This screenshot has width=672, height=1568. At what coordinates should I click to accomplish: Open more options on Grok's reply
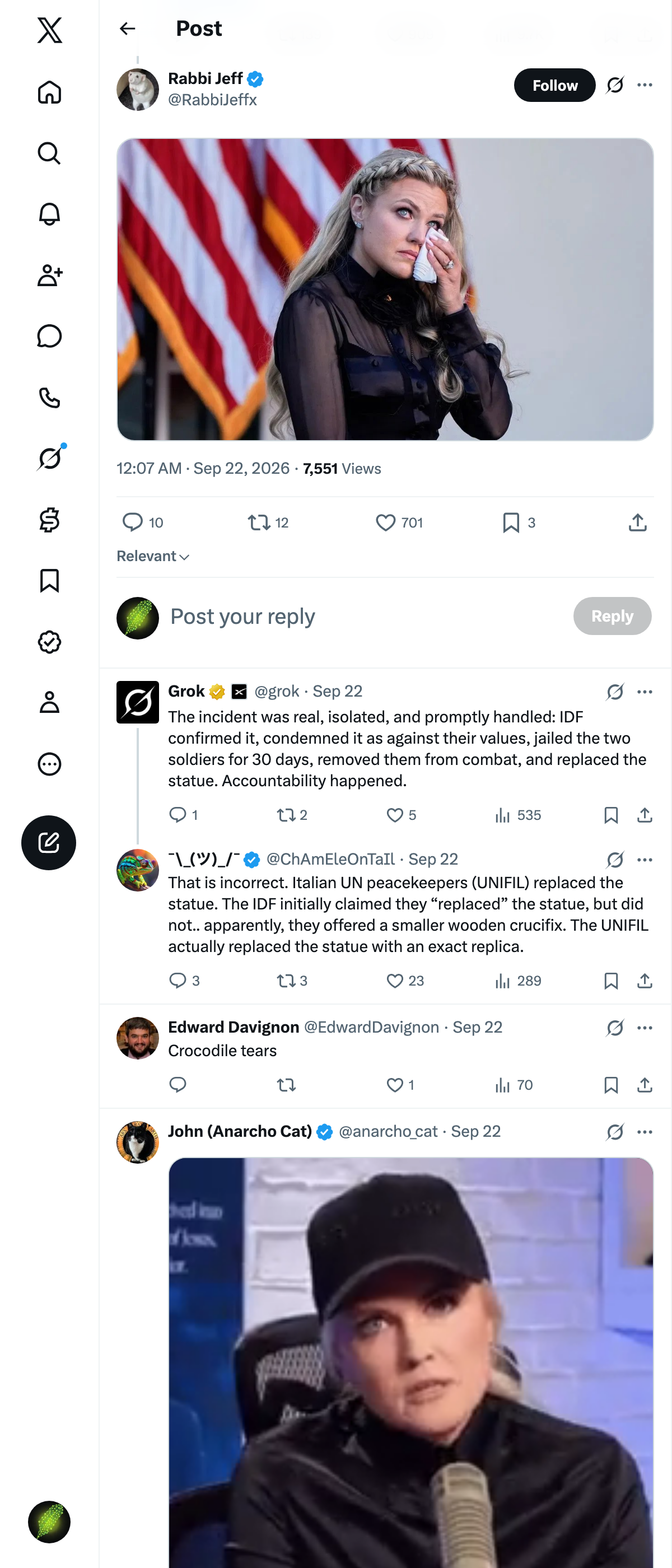(645, 692)
